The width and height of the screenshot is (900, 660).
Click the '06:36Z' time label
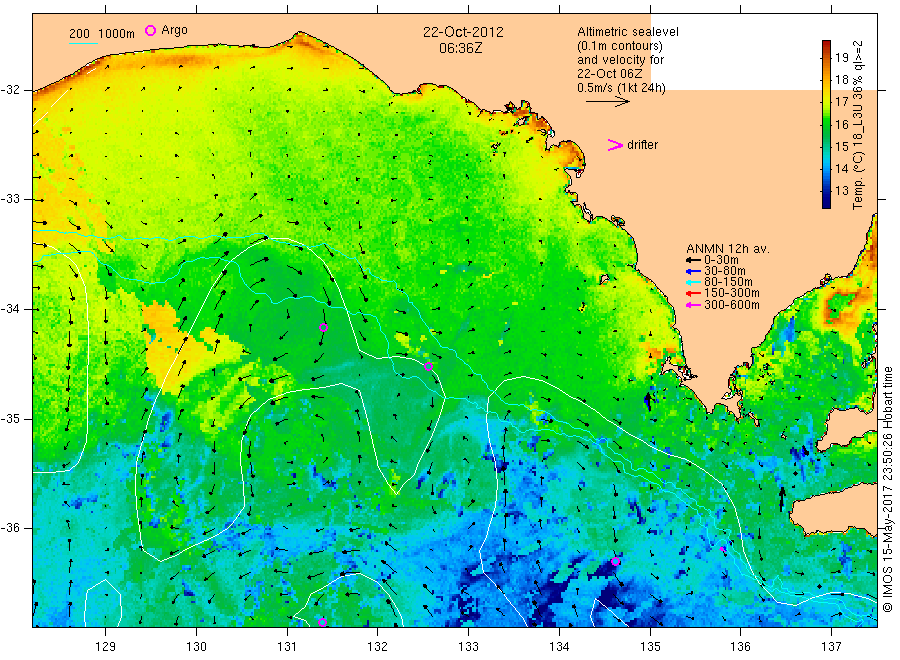460,49
